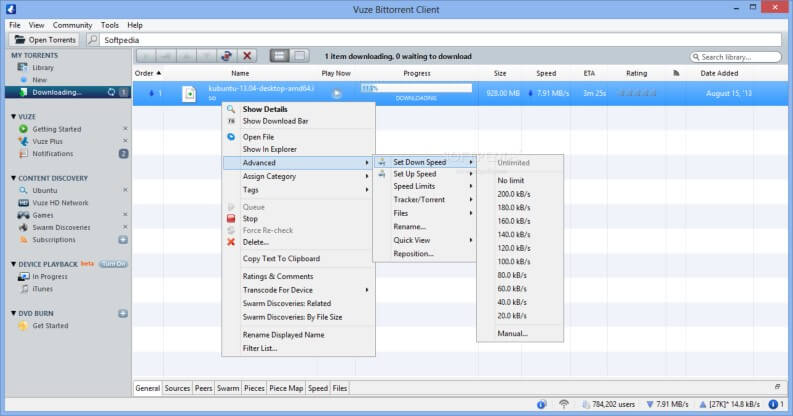The height and width of the screenshot is (416, 793).
Task: Expand Transcode For Device submenu
Action: coord(298,290)
